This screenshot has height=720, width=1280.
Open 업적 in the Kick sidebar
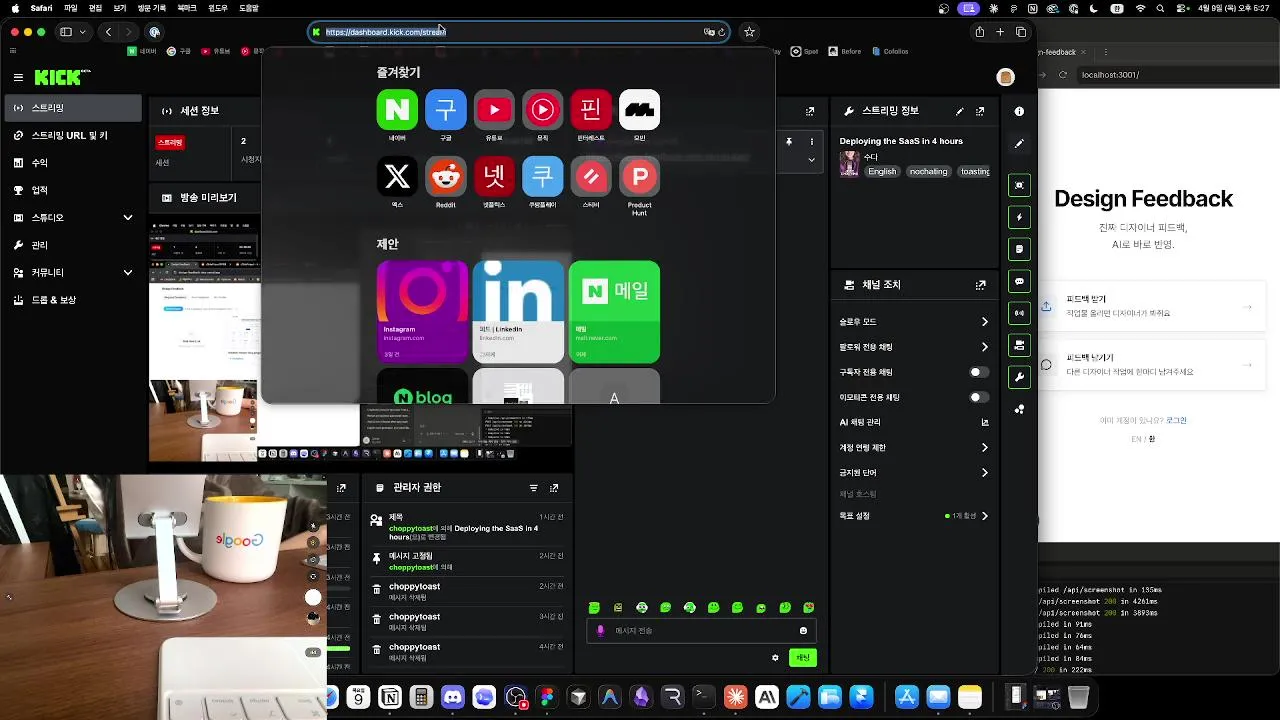click(x=71, y=190)
